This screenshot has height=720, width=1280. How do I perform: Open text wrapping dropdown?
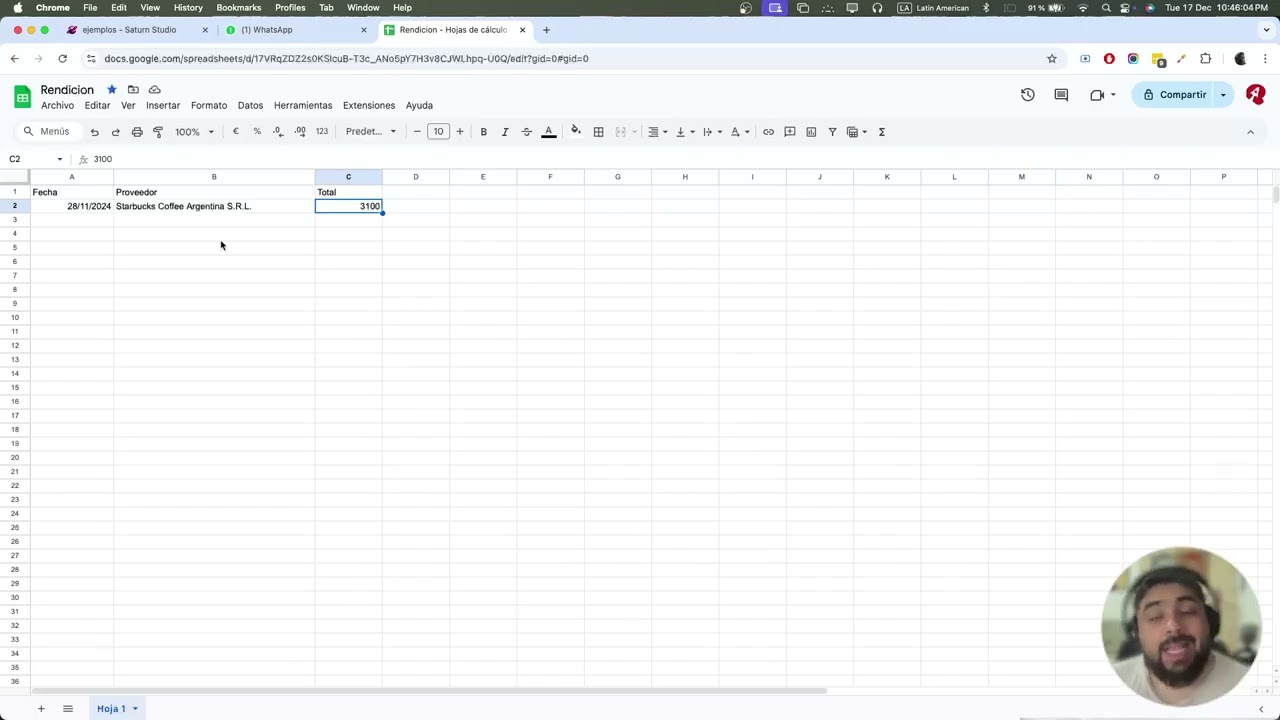click(712, 132)
